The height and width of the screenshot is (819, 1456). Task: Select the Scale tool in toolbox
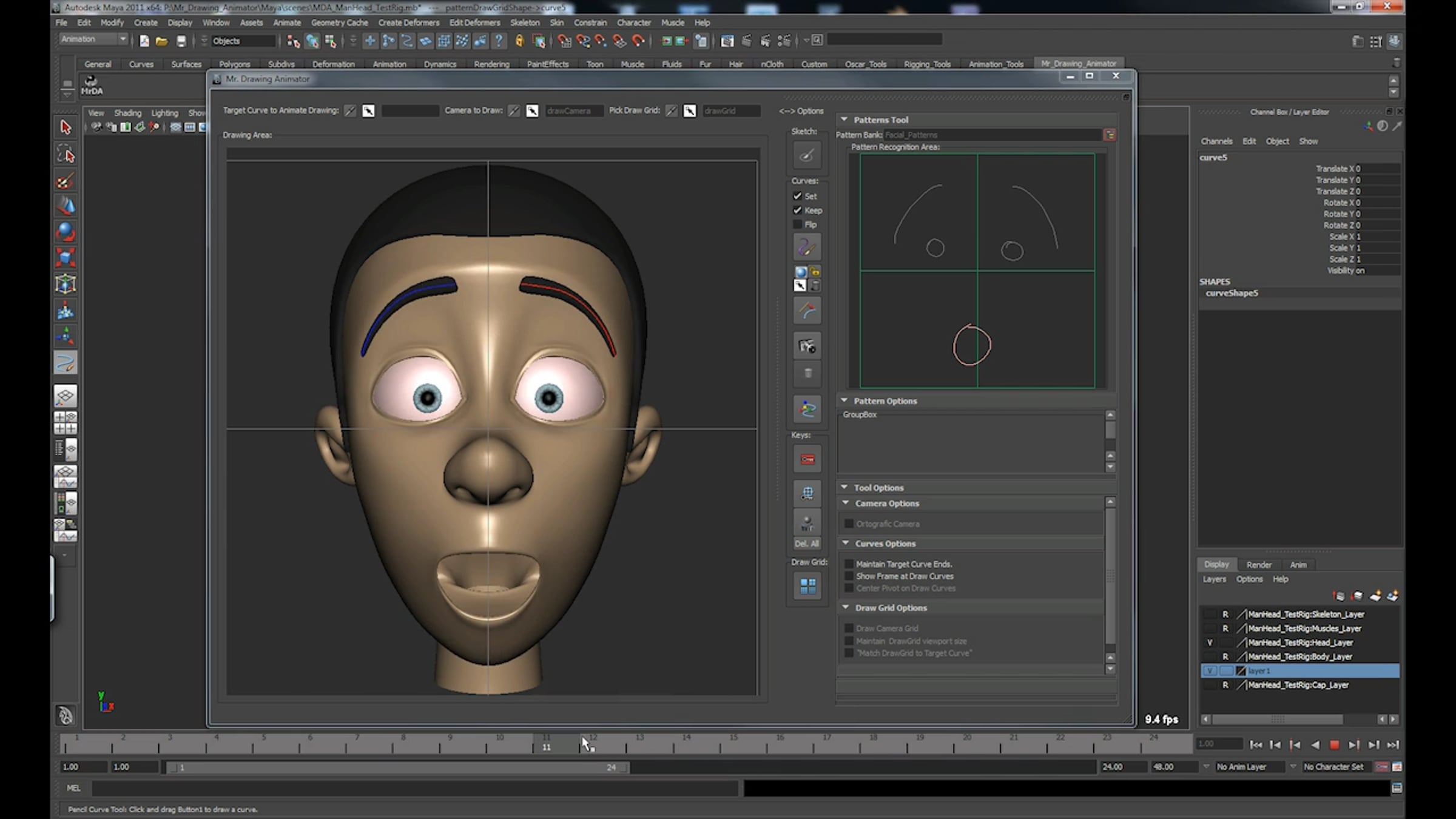[x=66, y=257]
